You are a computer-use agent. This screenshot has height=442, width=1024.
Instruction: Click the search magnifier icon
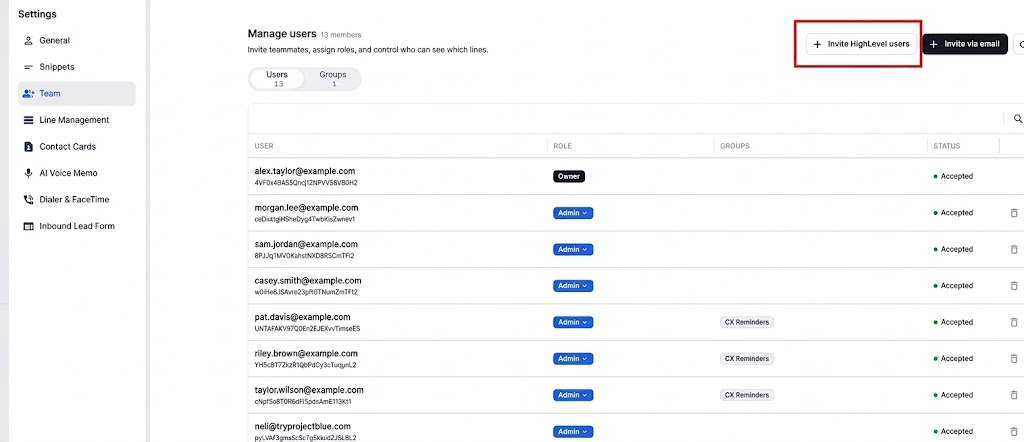click(x=1017, y=118)
